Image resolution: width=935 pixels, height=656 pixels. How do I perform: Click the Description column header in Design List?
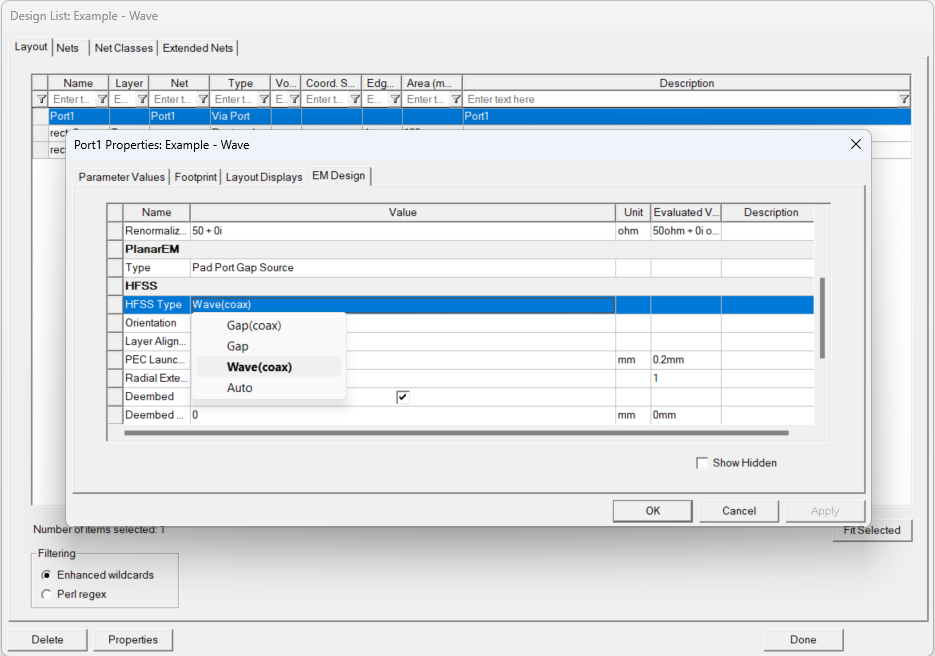pos(686,83)
